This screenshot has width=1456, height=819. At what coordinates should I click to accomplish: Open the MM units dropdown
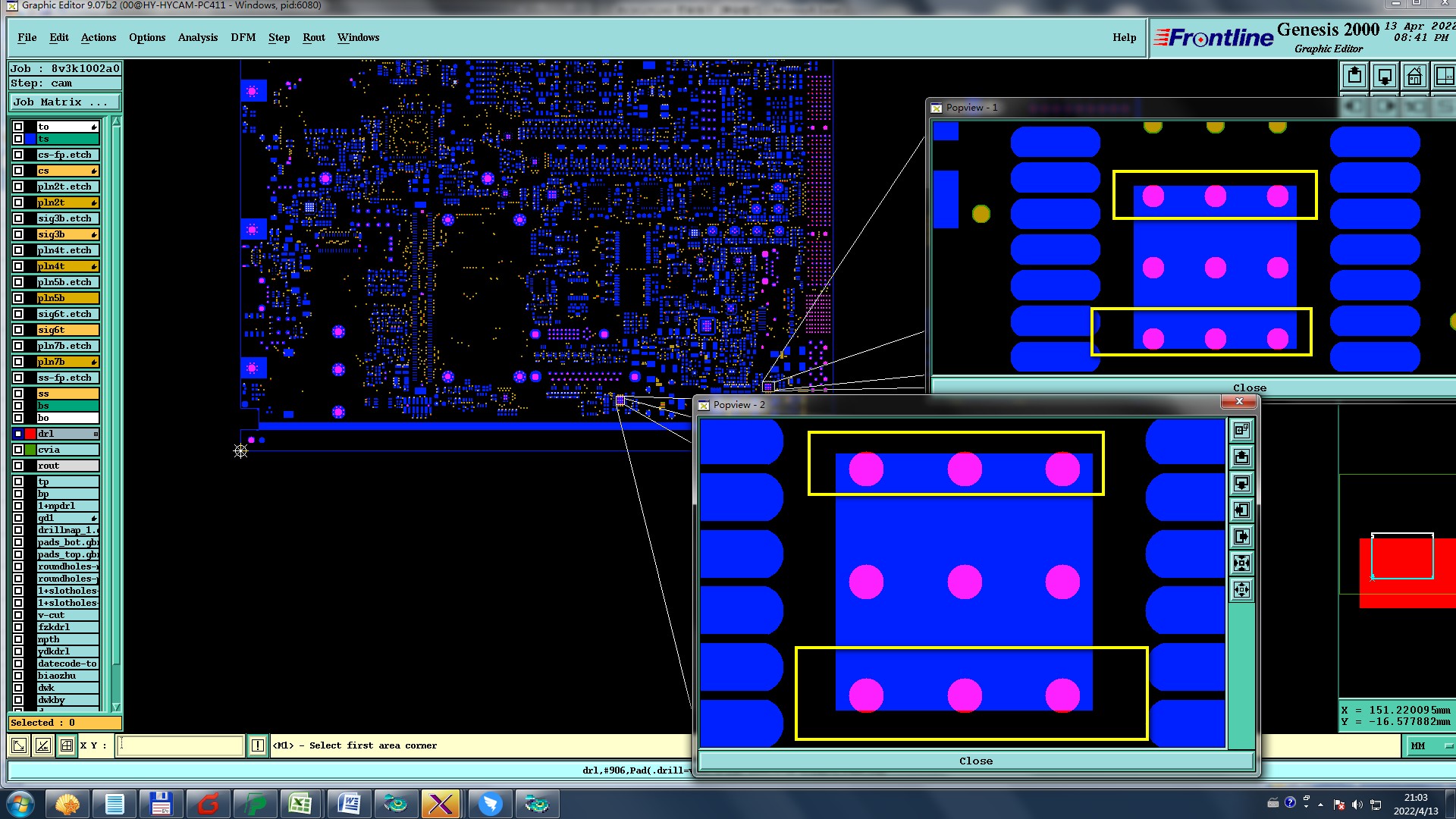tap(1429, 746)
